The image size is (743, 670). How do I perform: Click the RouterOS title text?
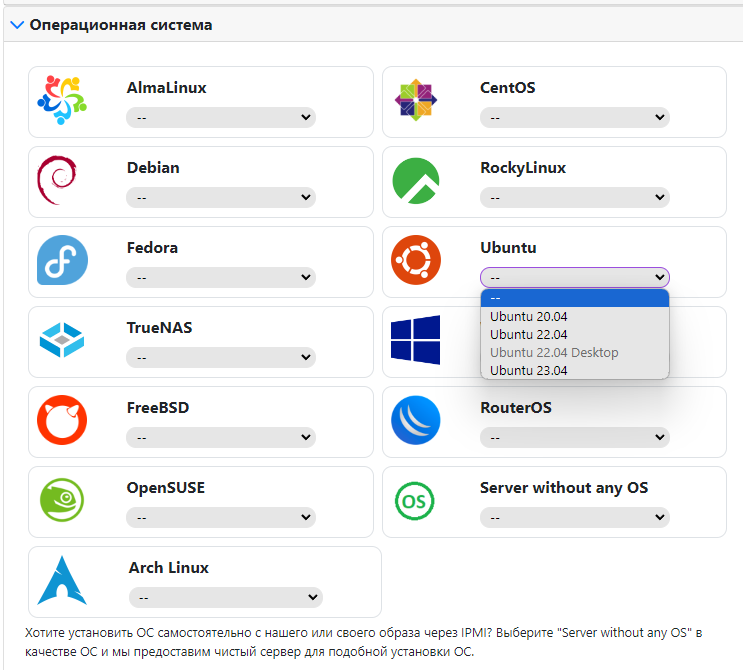(516, 407)
